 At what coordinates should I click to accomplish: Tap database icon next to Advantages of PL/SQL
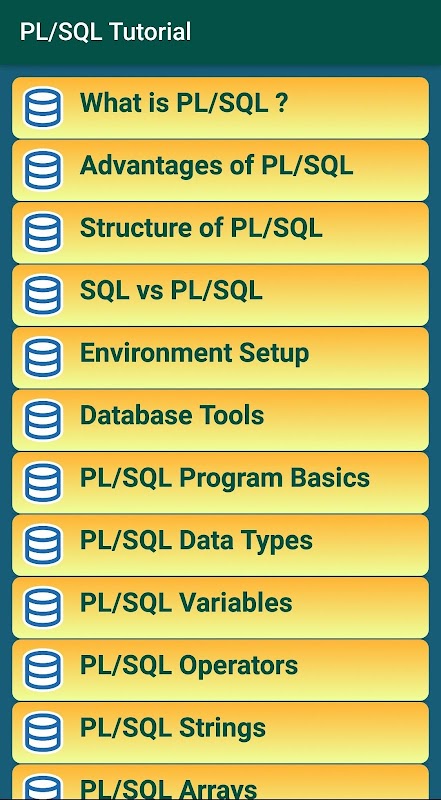click(x=43, y=170)
